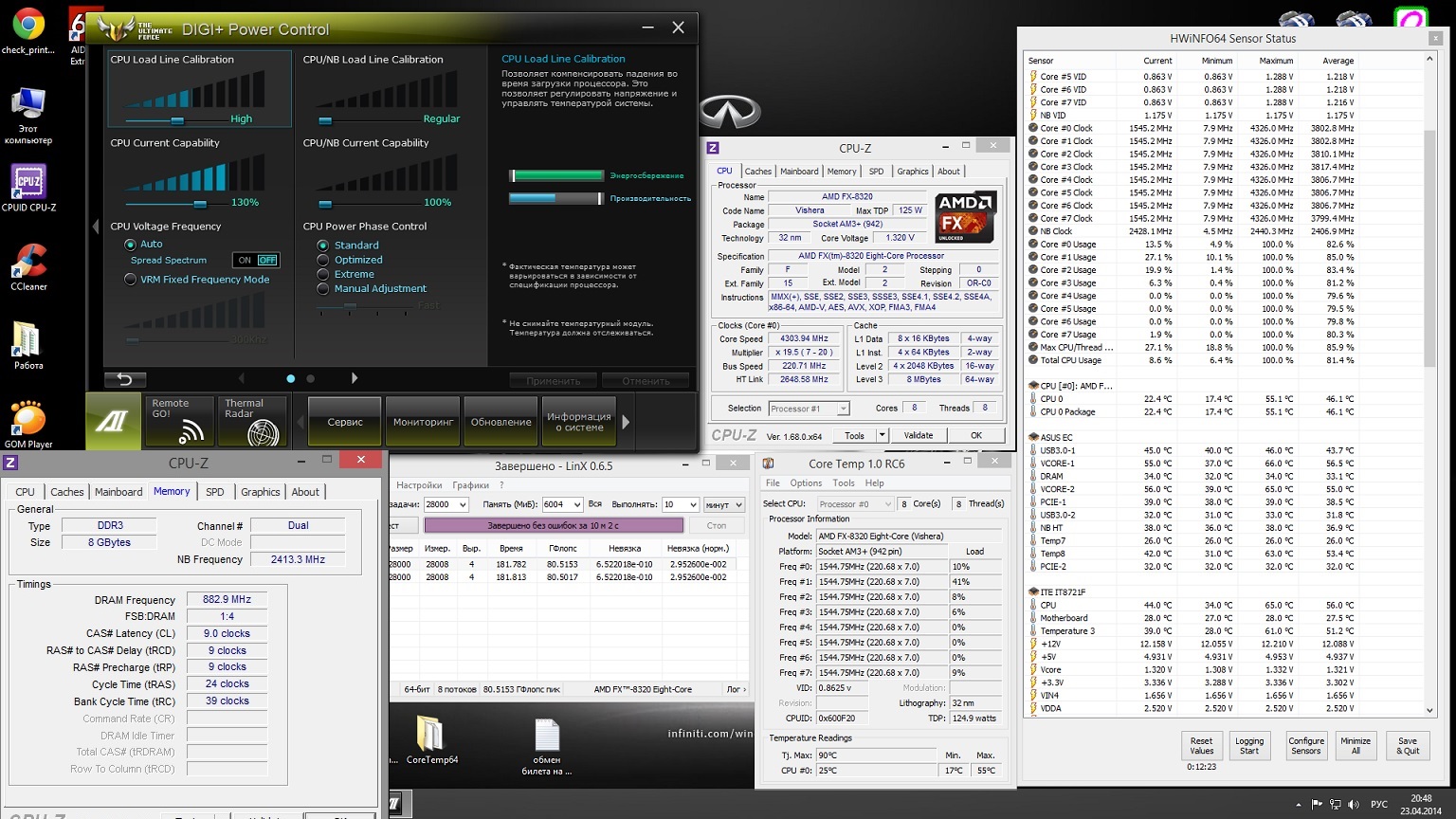Click Вся memory link in LinX

(595, 504)
